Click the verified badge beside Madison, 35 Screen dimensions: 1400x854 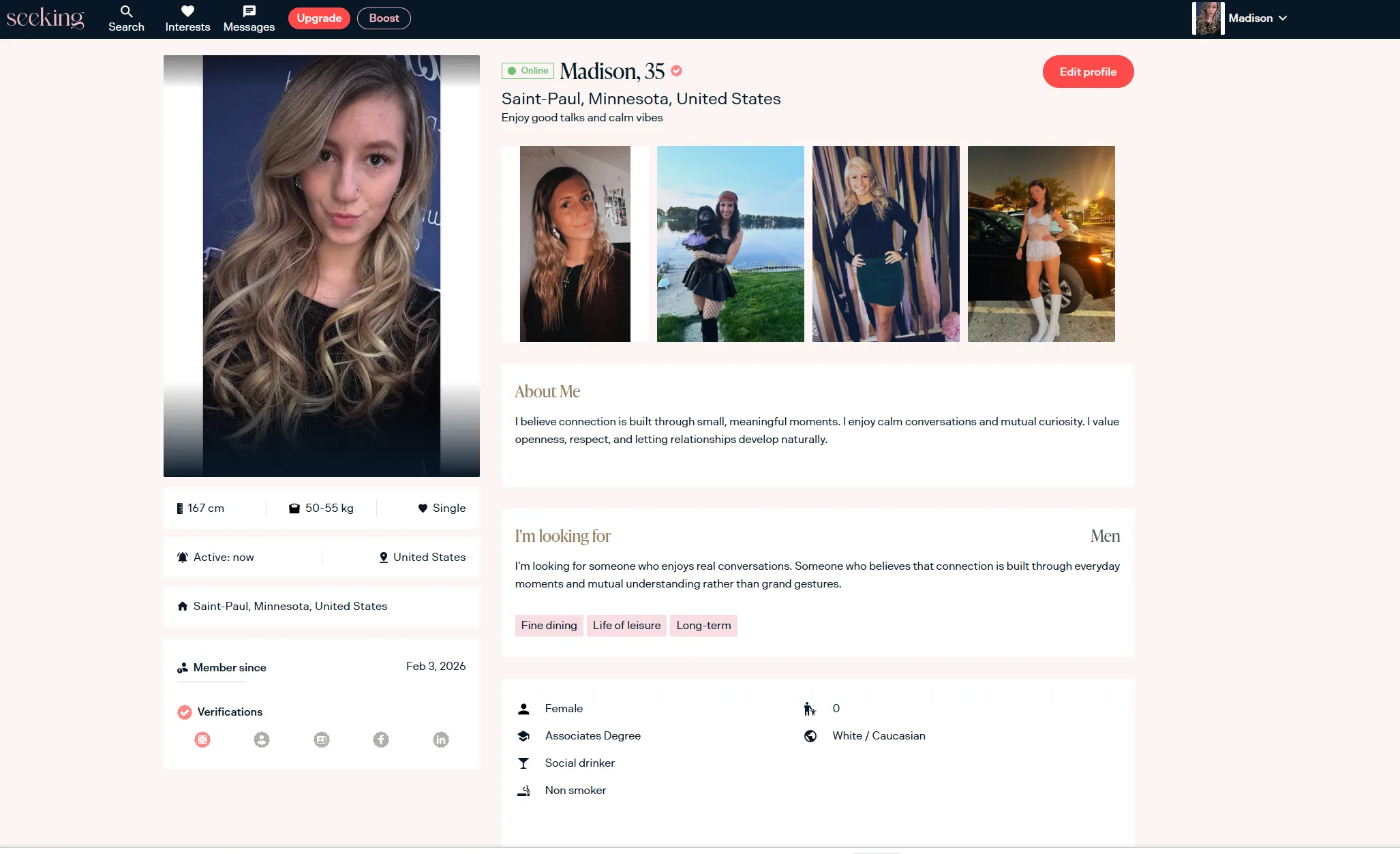click(x=676, y=71)
